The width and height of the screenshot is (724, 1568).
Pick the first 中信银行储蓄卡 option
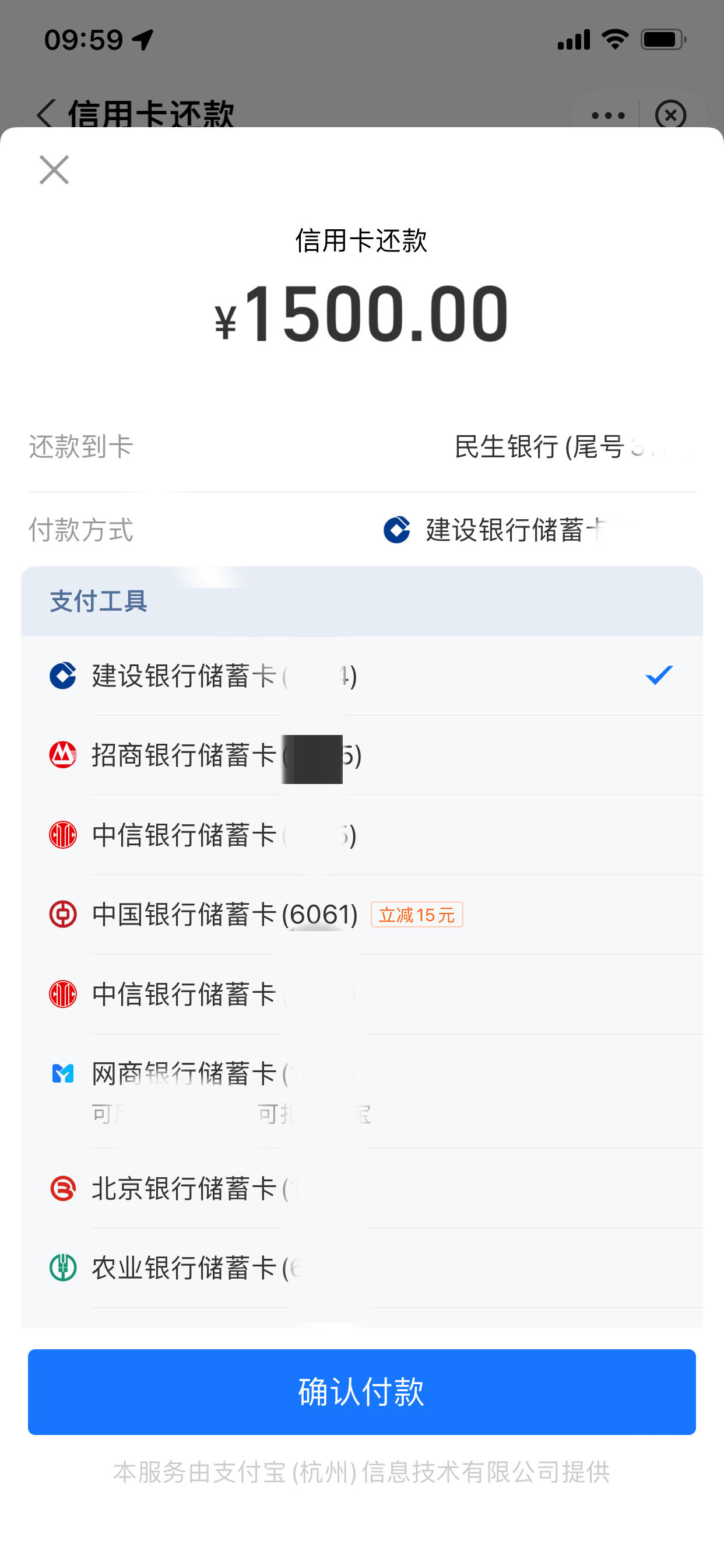[x=362, y=835]
